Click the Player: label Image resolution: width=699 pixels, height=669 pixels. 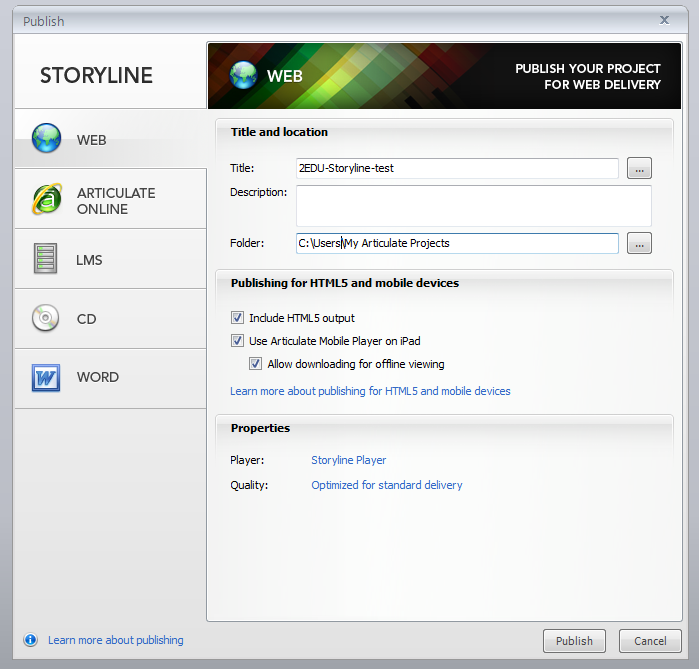point(247,460)
